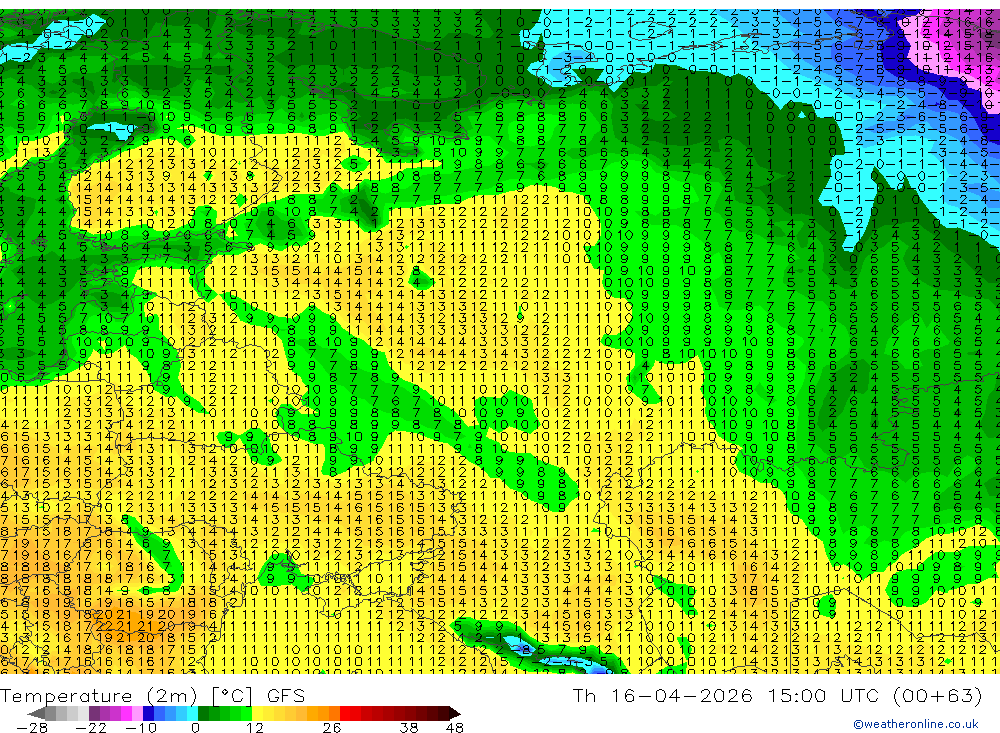Image resolution: width=1000 pixels, height=733 pixels.
Task: Click the '26' legend label
Action: click(x=332, y=728)
